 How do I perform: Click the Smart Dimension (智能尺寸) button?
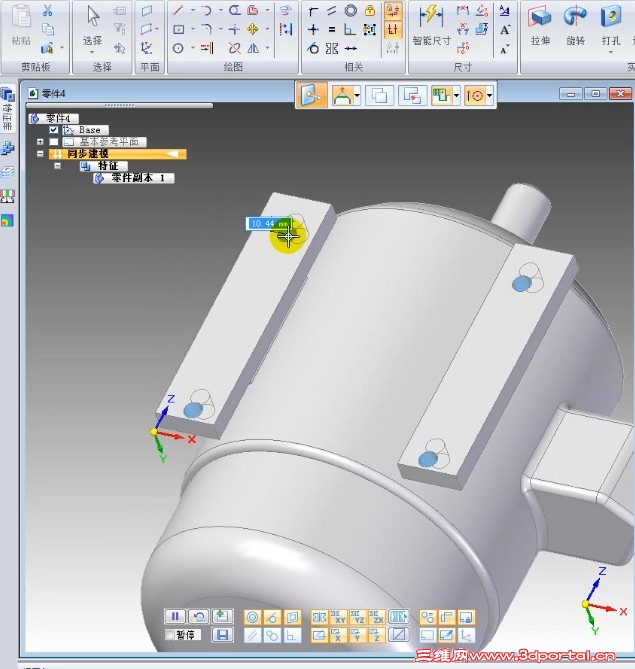(431, 25)
